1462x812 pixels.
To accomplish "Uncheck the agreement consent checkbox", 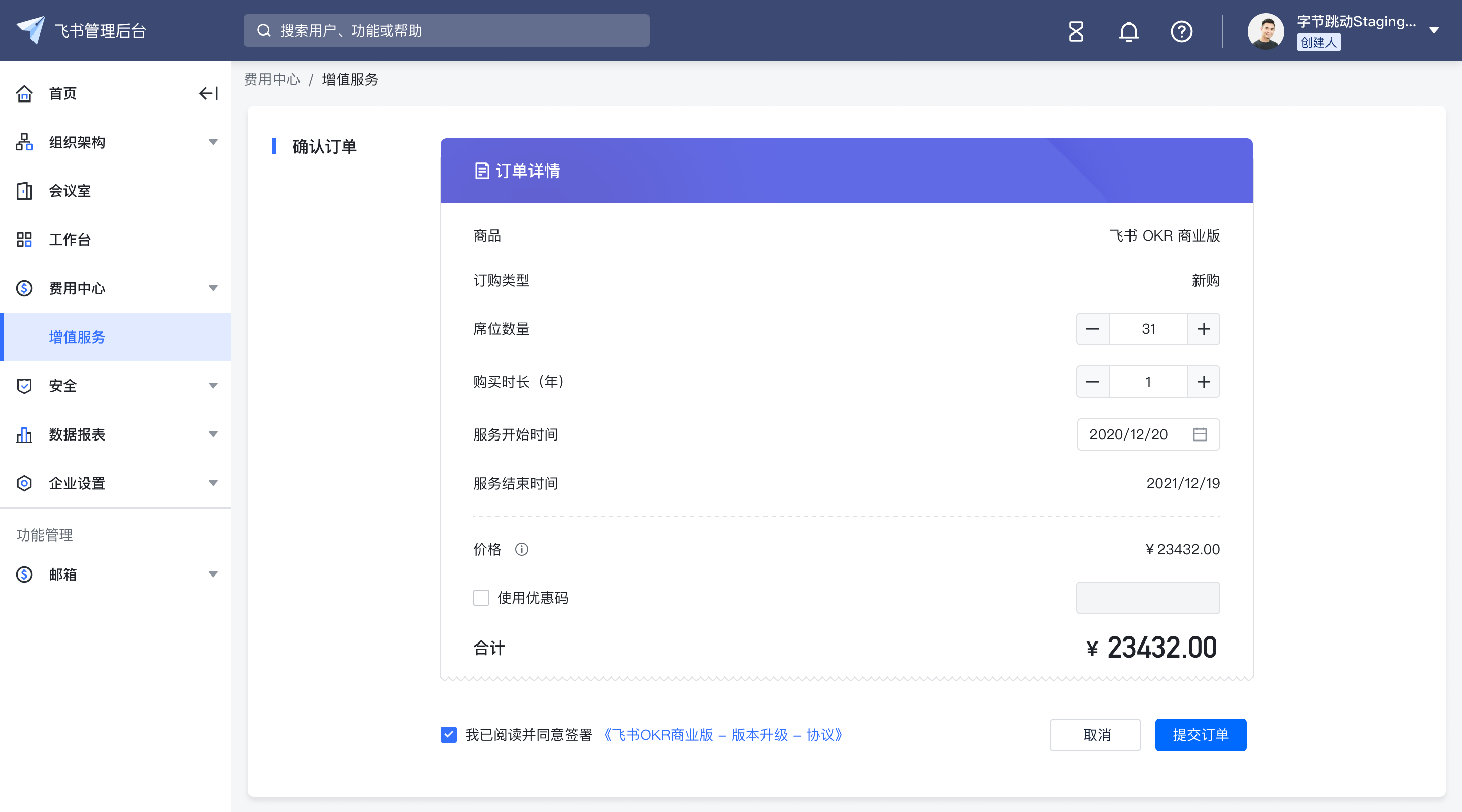I will [448, 734].
